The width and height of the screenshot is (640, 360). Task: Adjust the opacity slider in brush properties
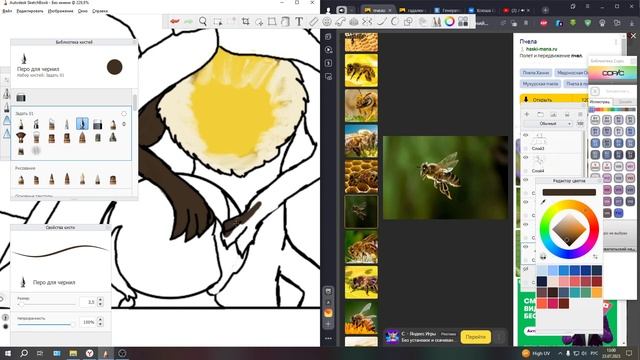[47, 324]
